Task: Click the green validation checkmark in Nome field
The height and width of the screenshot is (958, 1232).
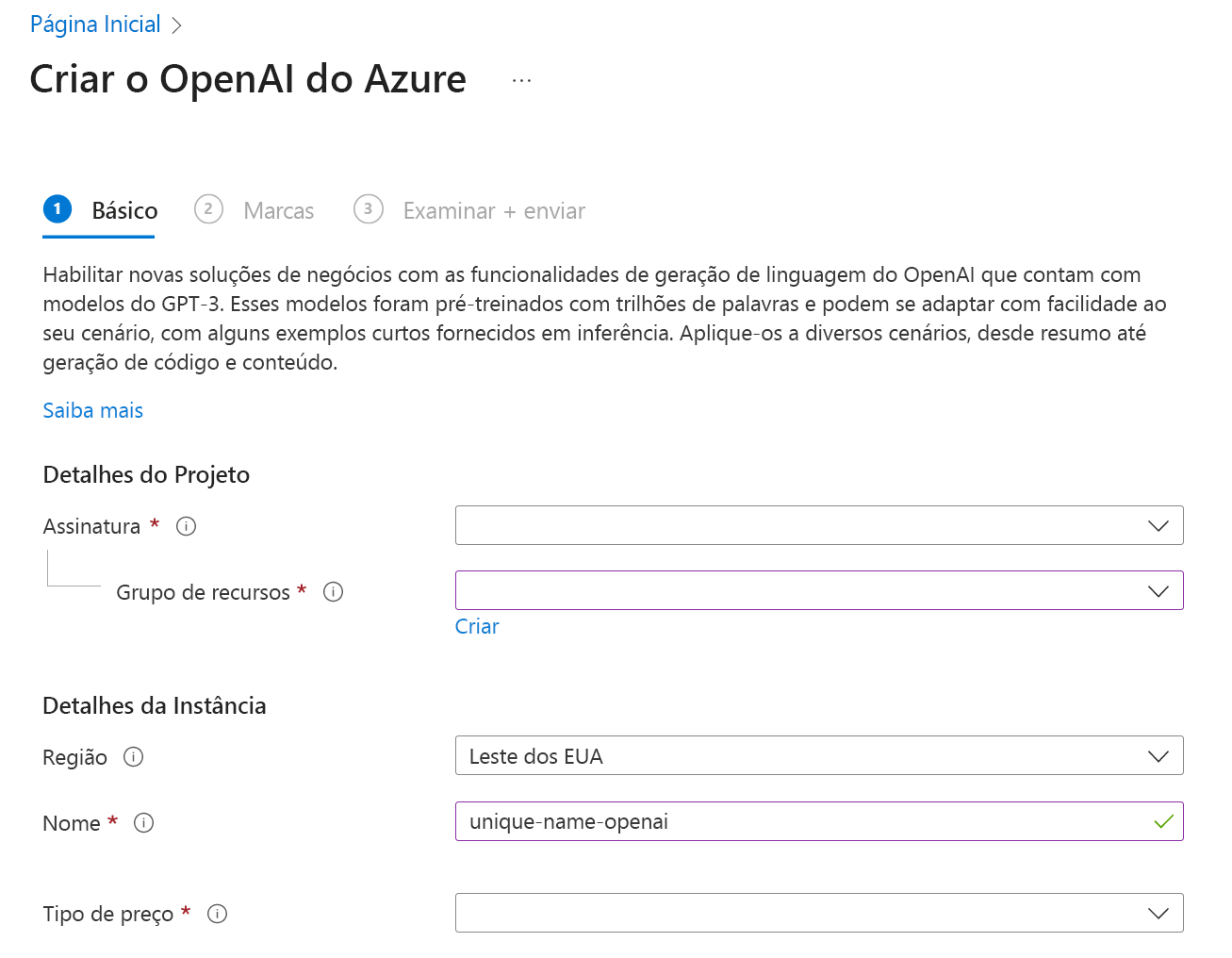Action: point(1163,821)
